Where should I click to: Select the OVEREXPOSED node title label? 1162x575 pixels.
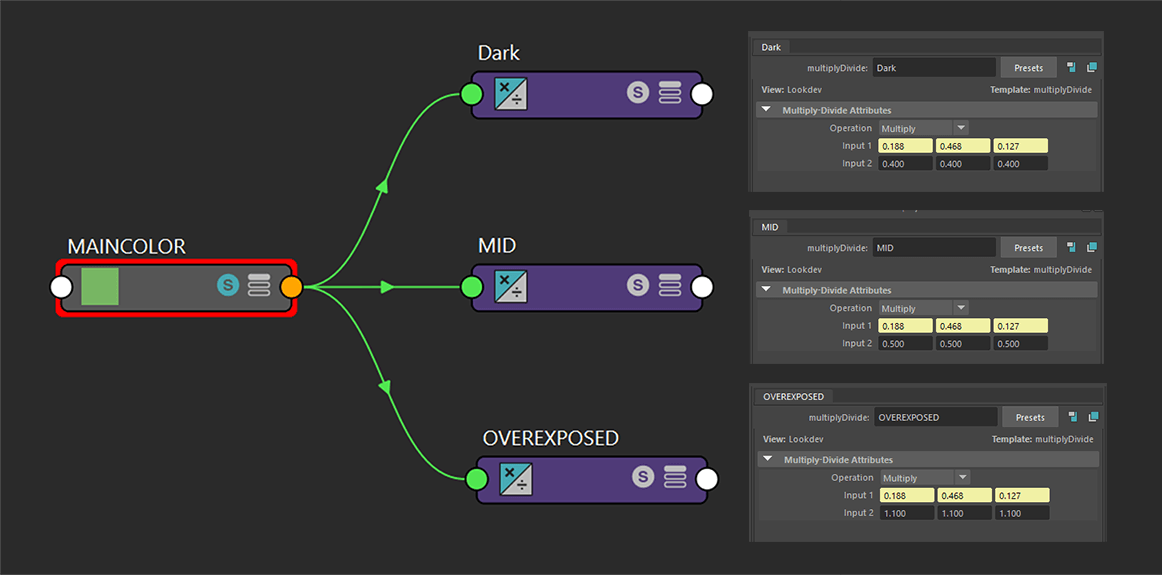point(550,439)
